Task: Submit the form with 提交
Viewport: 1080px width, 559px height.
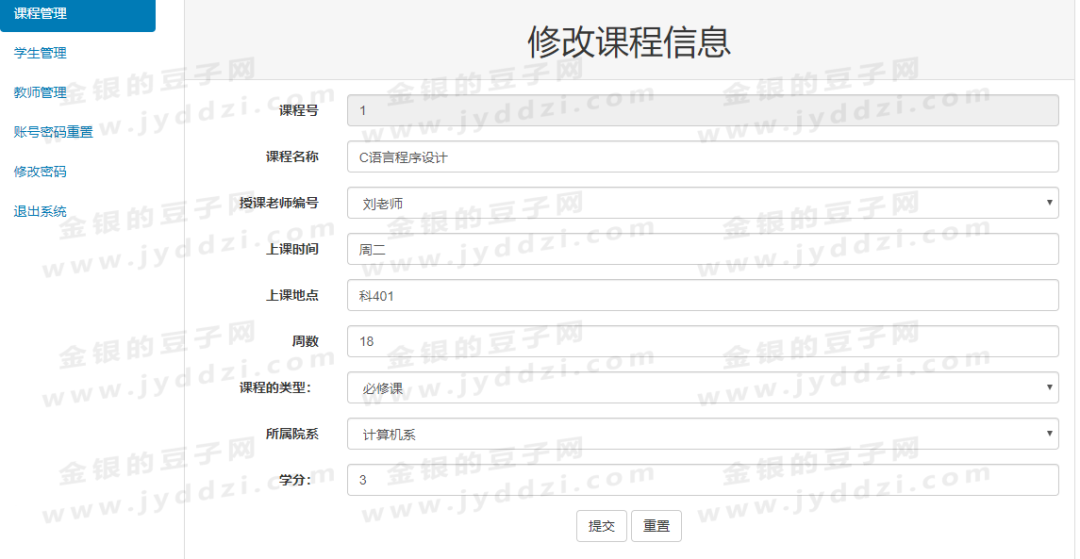Action: click(601, 526)
